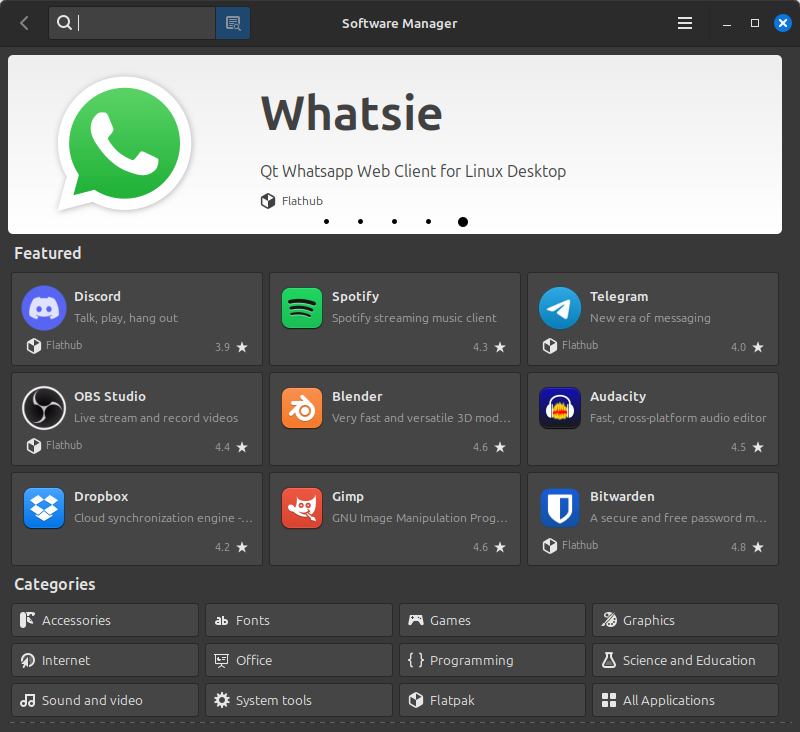Select the third banner slide dot
The width and height of the screenshot is (800, 732).
(394, 221)
